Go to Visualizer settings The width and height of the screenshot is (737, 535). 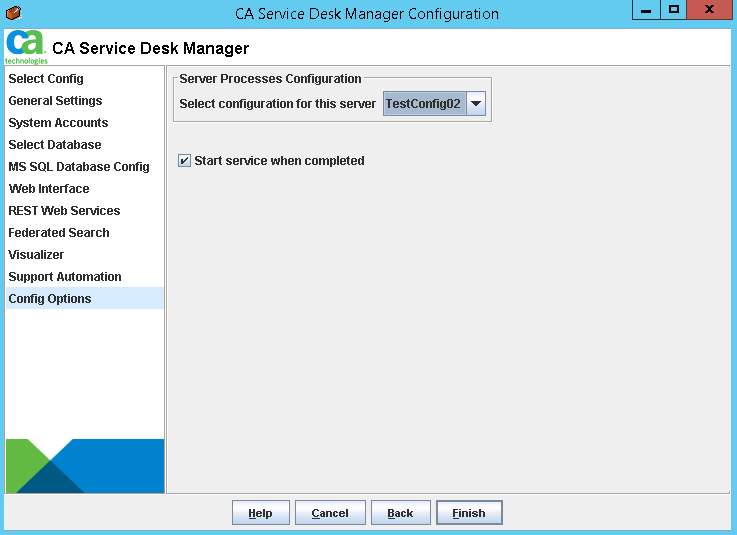point(36,255)
